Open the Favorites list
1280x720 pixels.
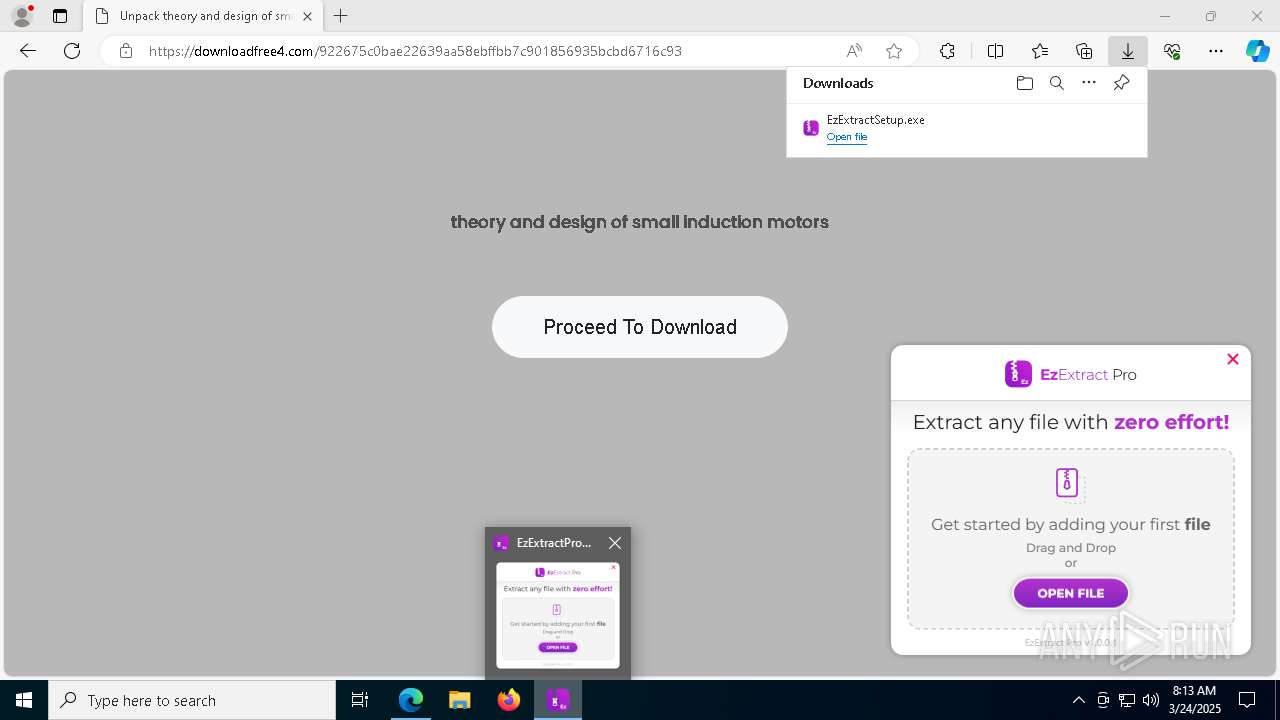[x=1040, y=51]
